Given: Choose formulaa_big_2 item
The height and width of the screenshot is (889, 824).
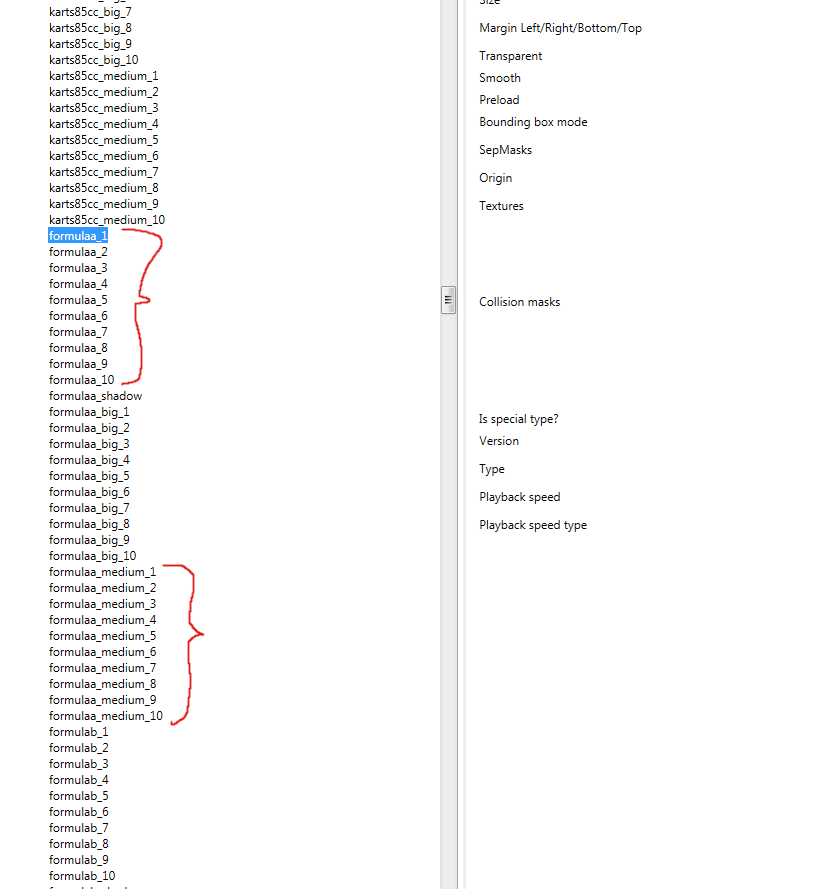Looking at the screenshot, I should [x=89, y=428].
